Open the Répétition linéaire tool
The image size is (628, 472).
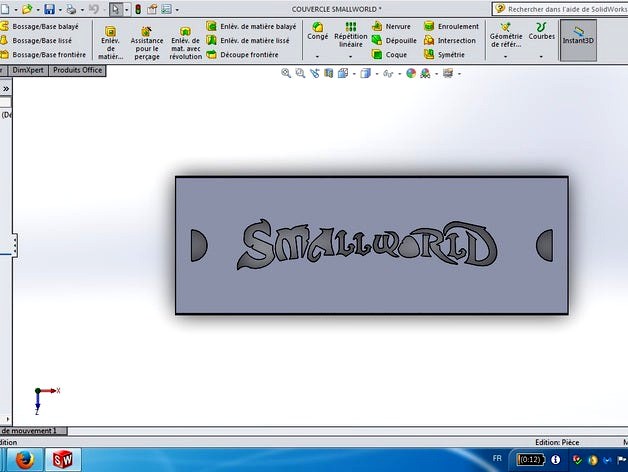(350, 33)
